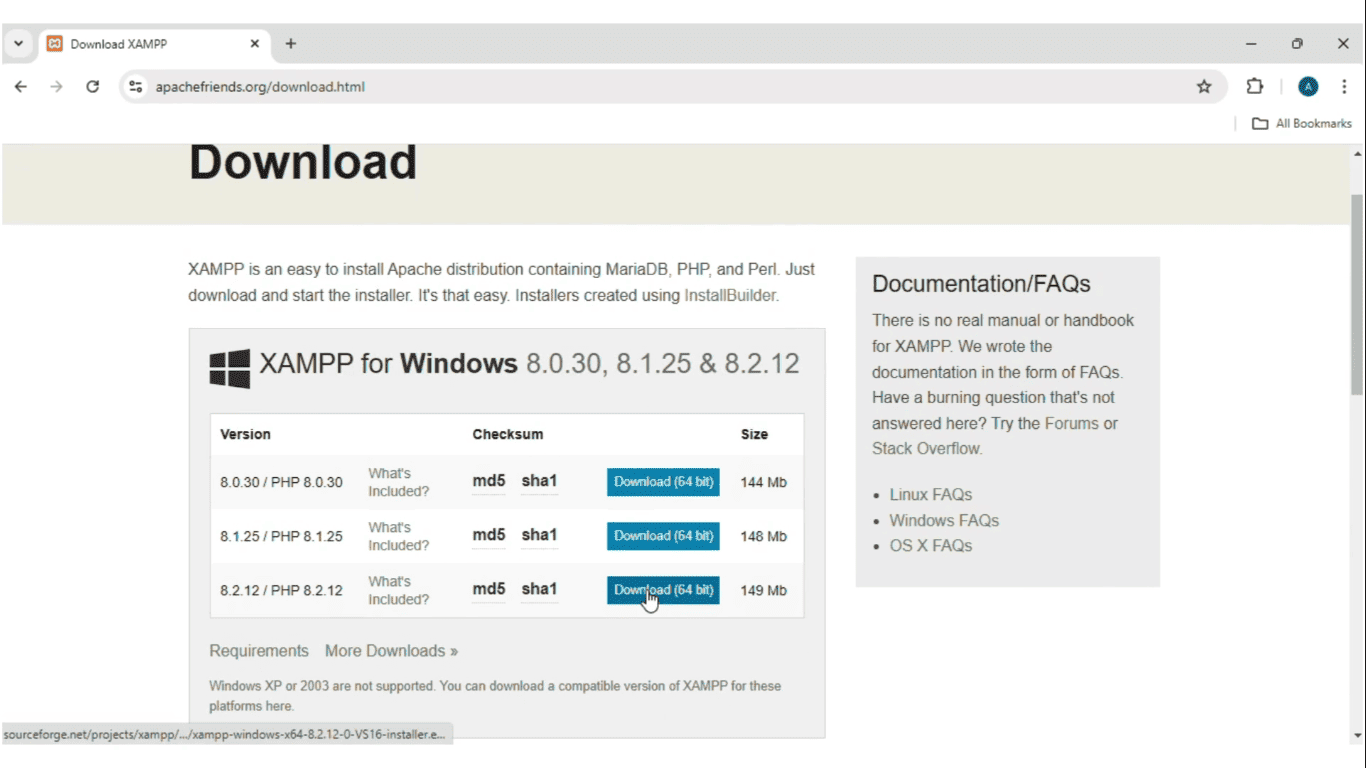Image resolution: width=1366 pixels, height=768 pixels.
Task: Click the '149 Mb' size cell
Action: click(764, 590)
